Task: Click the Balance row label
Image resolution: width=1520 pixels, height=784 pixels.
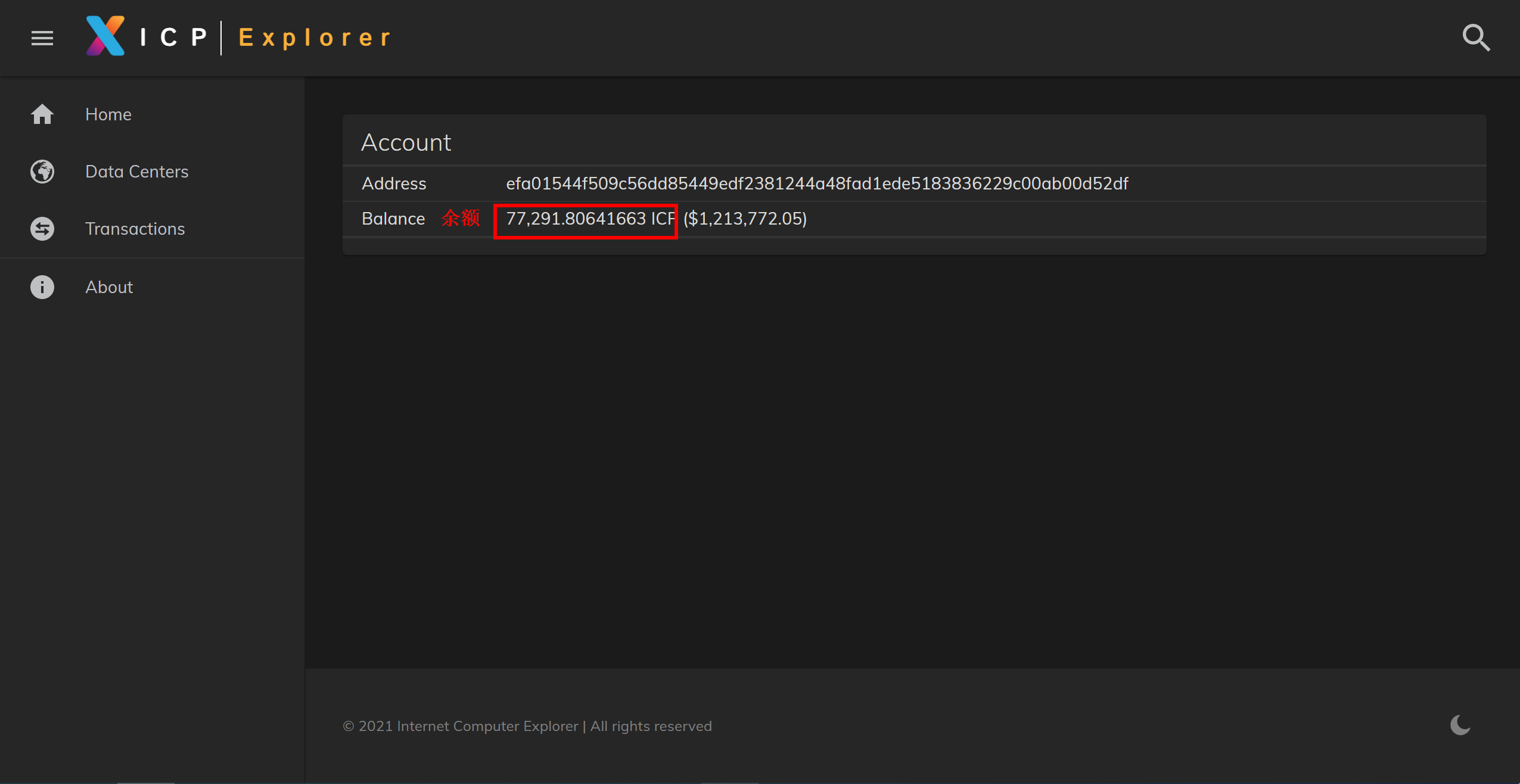Action: pos(393,219)
